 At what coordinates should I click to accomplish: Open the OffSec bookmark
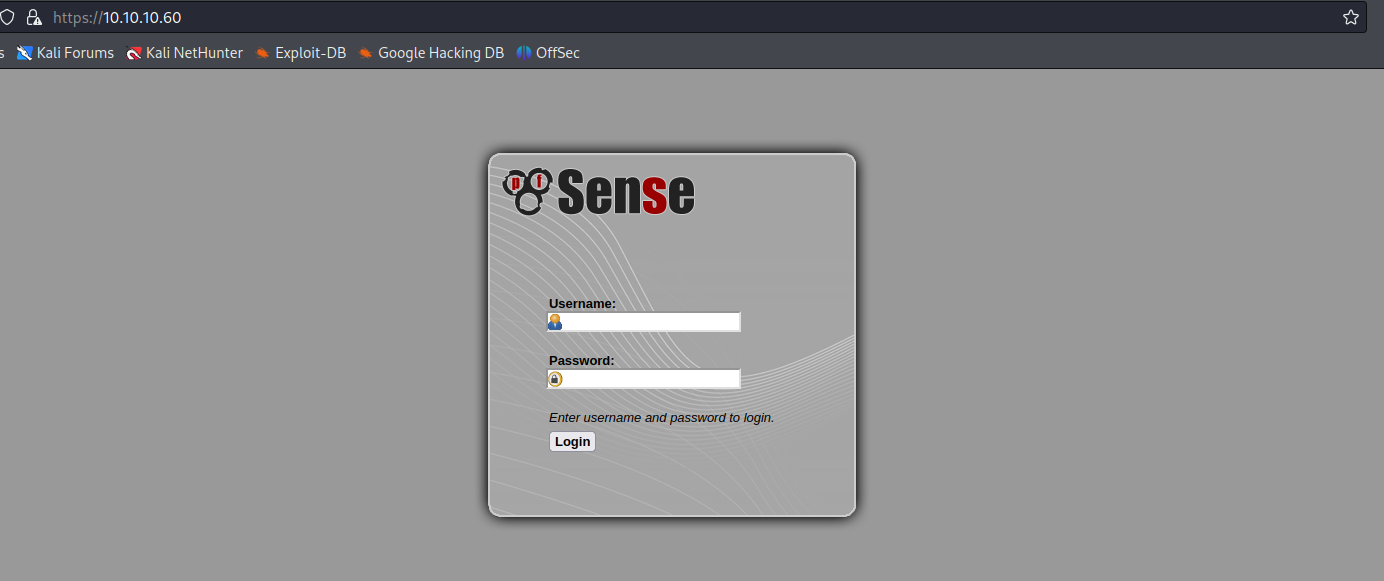tap(548, 53)
